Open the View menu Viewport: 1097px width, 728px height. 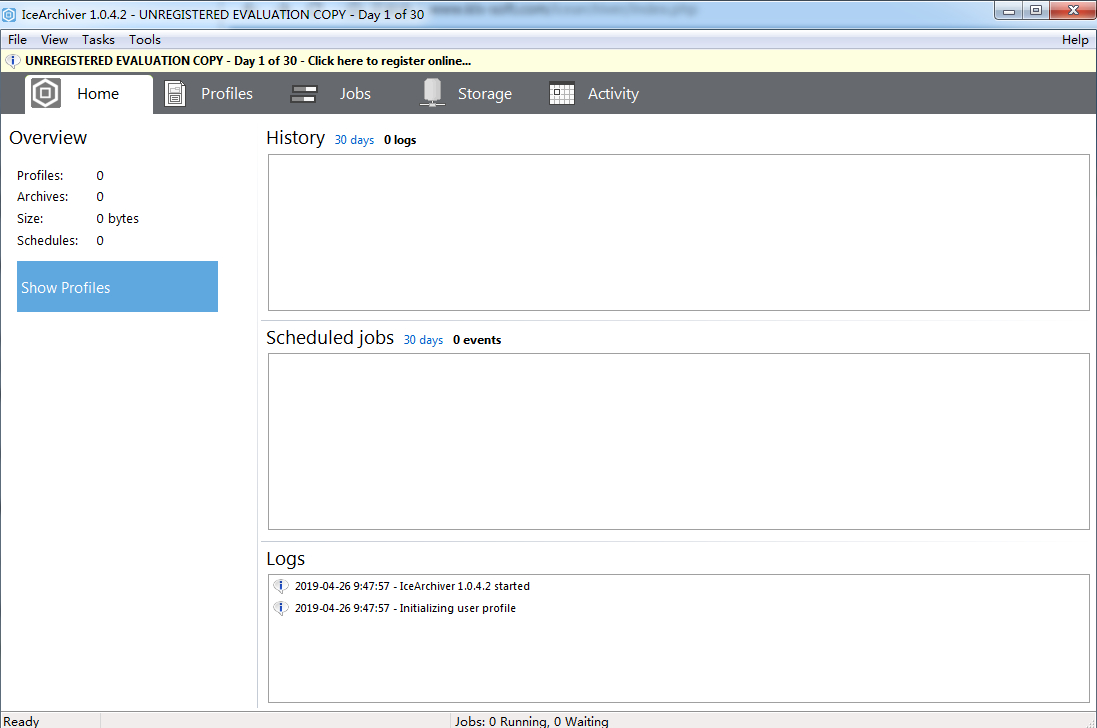tap(54, 40)
